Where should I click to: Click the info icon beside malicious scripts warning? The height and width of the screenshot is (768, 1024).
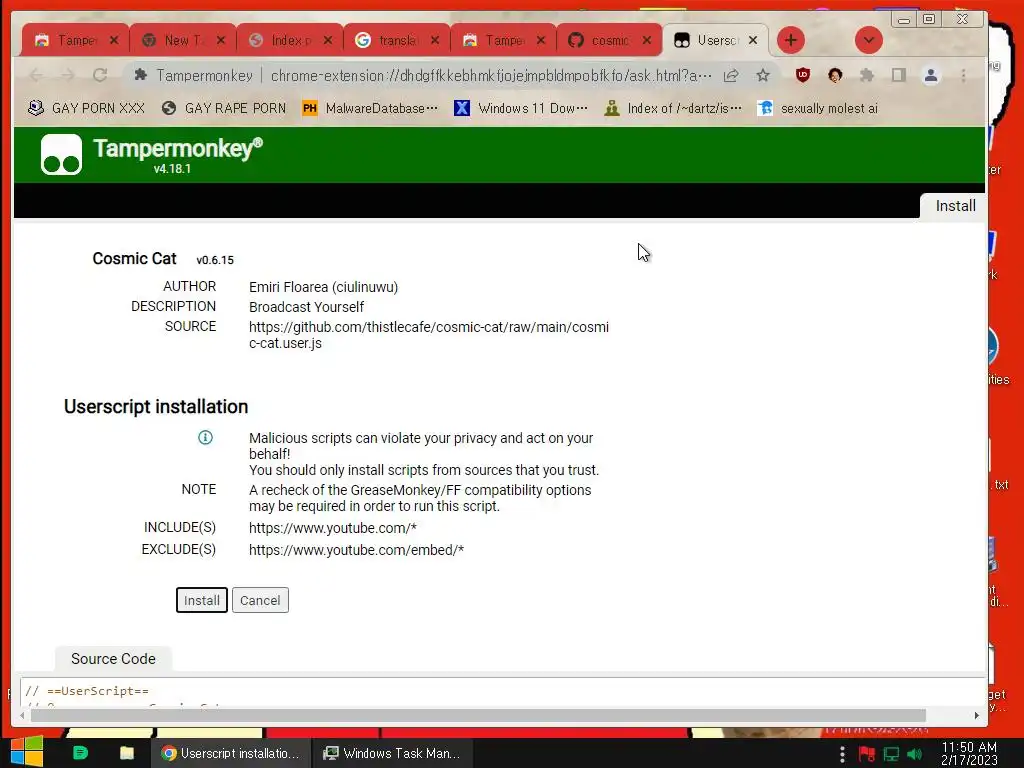point(205,438)
